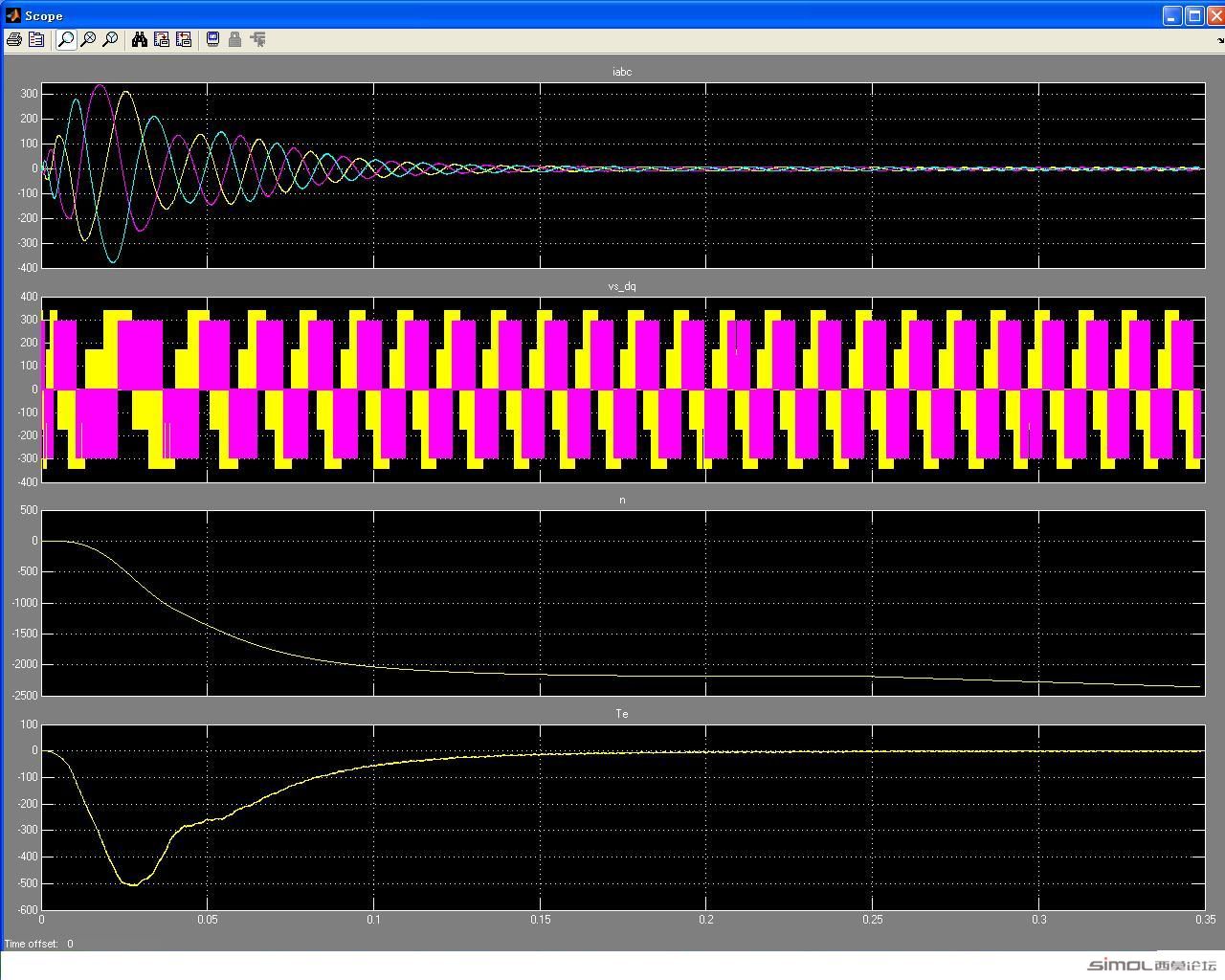Click the 'Time offset:' label
This screenshot has height=980, width=1225.
[x=32, y=944]
